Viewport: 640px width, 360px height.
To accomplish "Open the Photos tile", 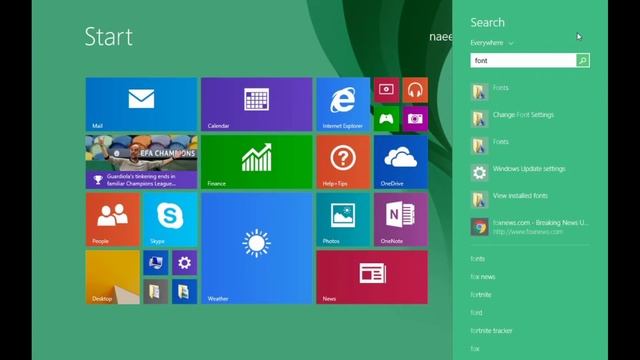I will [343, 220].
